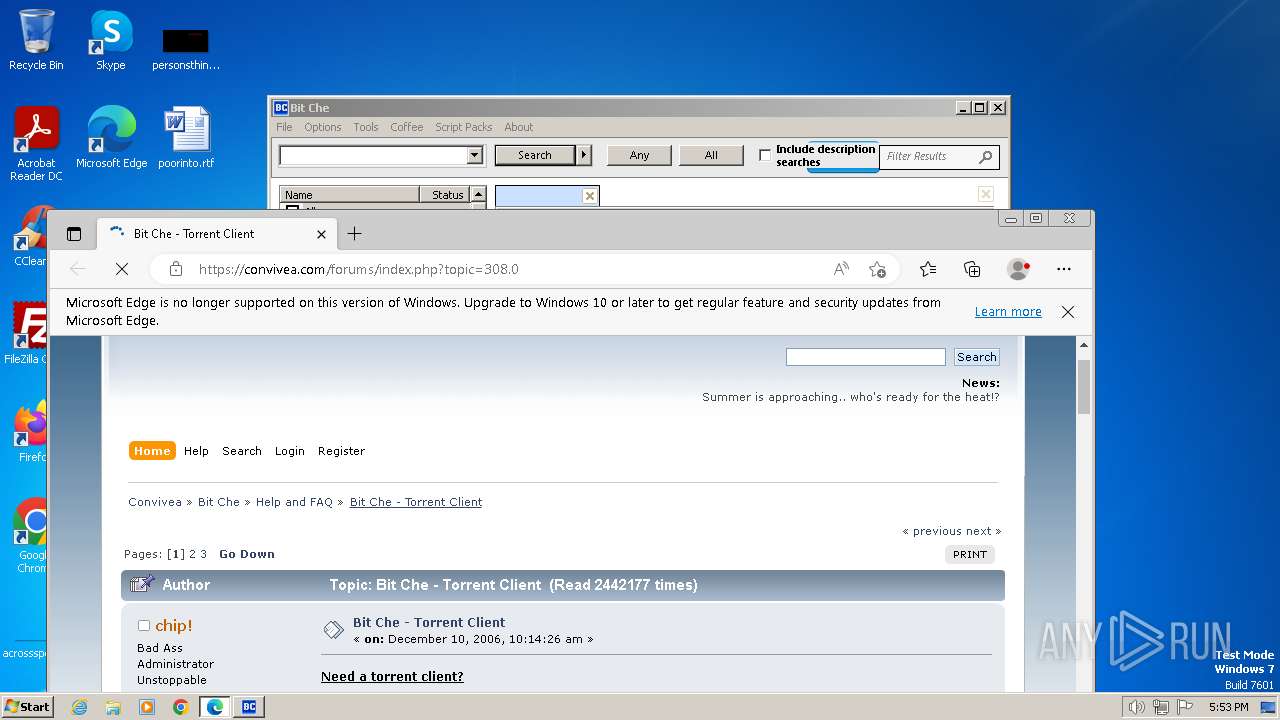The width and height of the screenshot is (1280, 720).
Task: Follow Learn more link in Edge notice
Action: 1008,312
